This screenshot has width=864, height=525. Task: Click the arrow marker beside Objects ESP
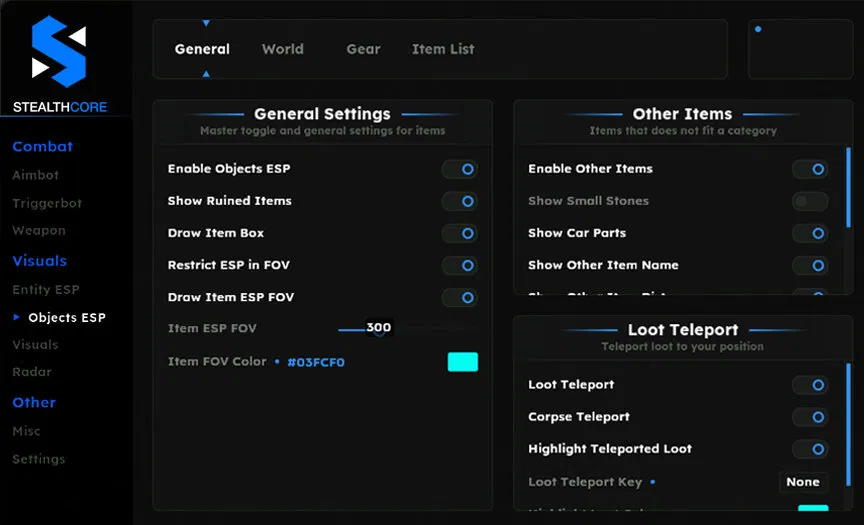(17, 317)
